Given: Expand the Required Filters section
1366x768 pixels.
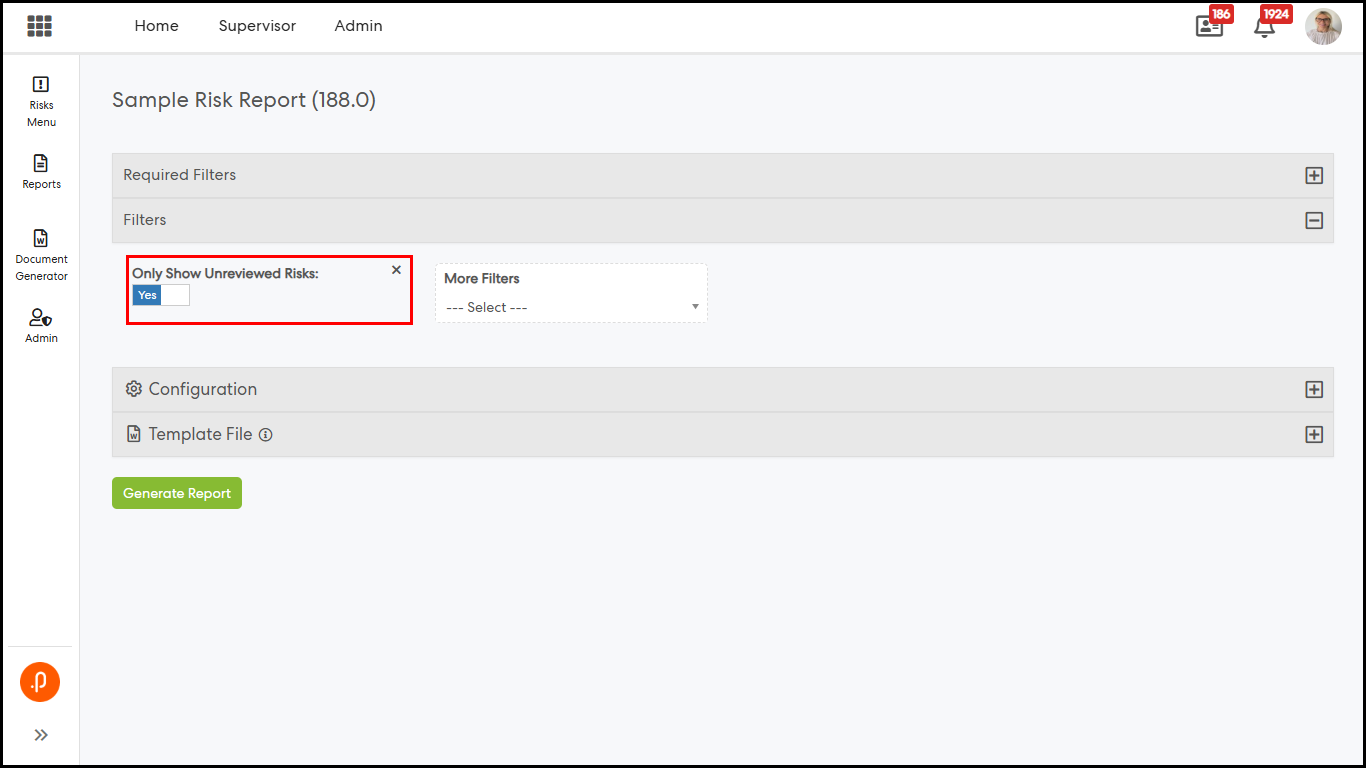Looking at the screenshot, I should (1314, 176).
